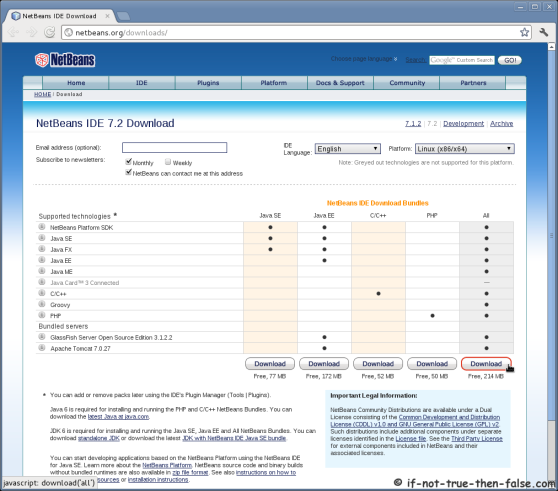Click the Search link beside search box
Image resolution: width=558 pixels, height=491 pixels.
pos(416,60)
